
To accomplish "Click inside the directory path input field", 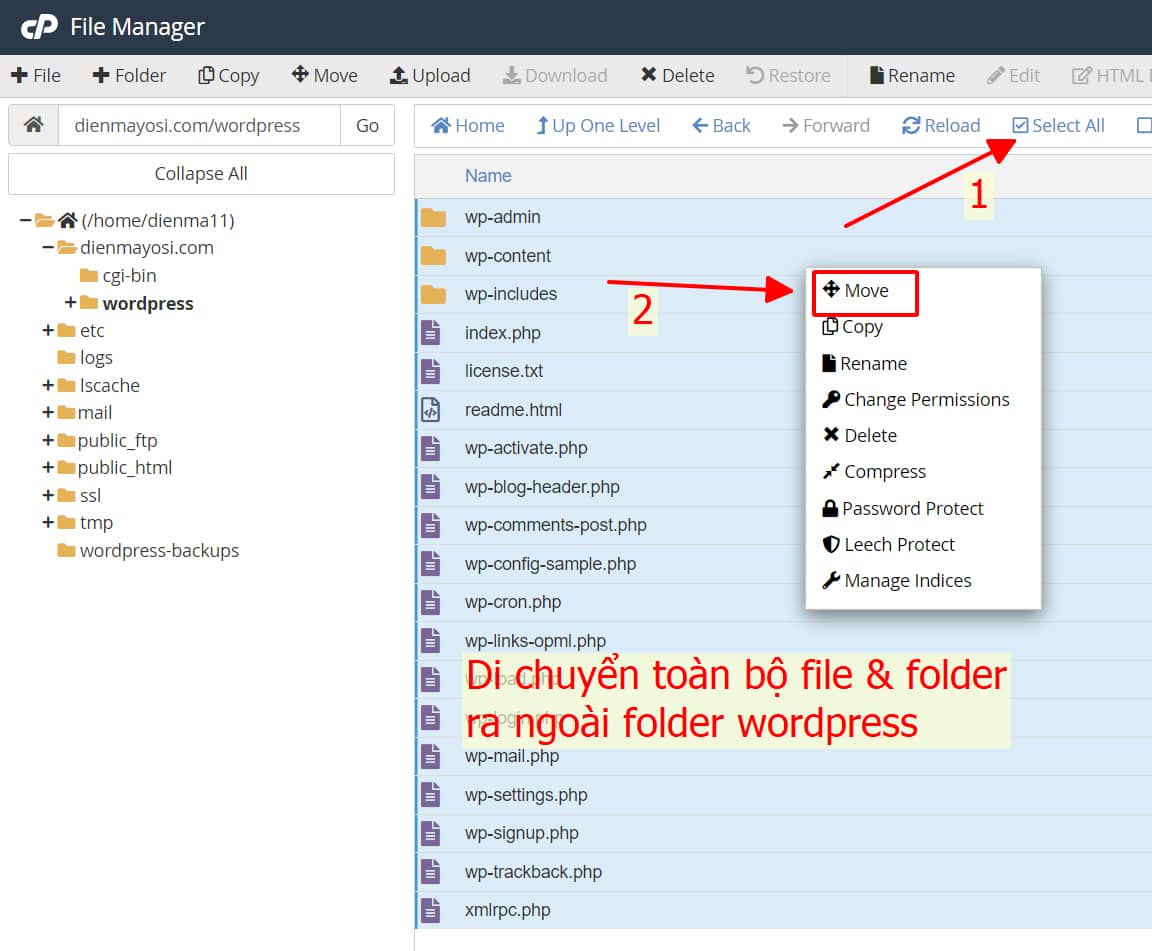I will [190, 125].
